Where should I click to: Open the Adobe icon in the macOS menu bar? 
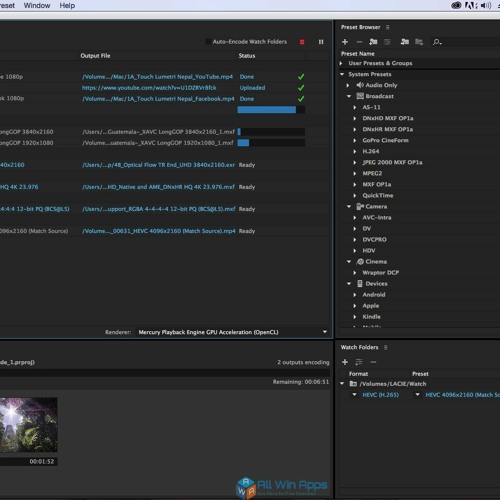(471, 5)
